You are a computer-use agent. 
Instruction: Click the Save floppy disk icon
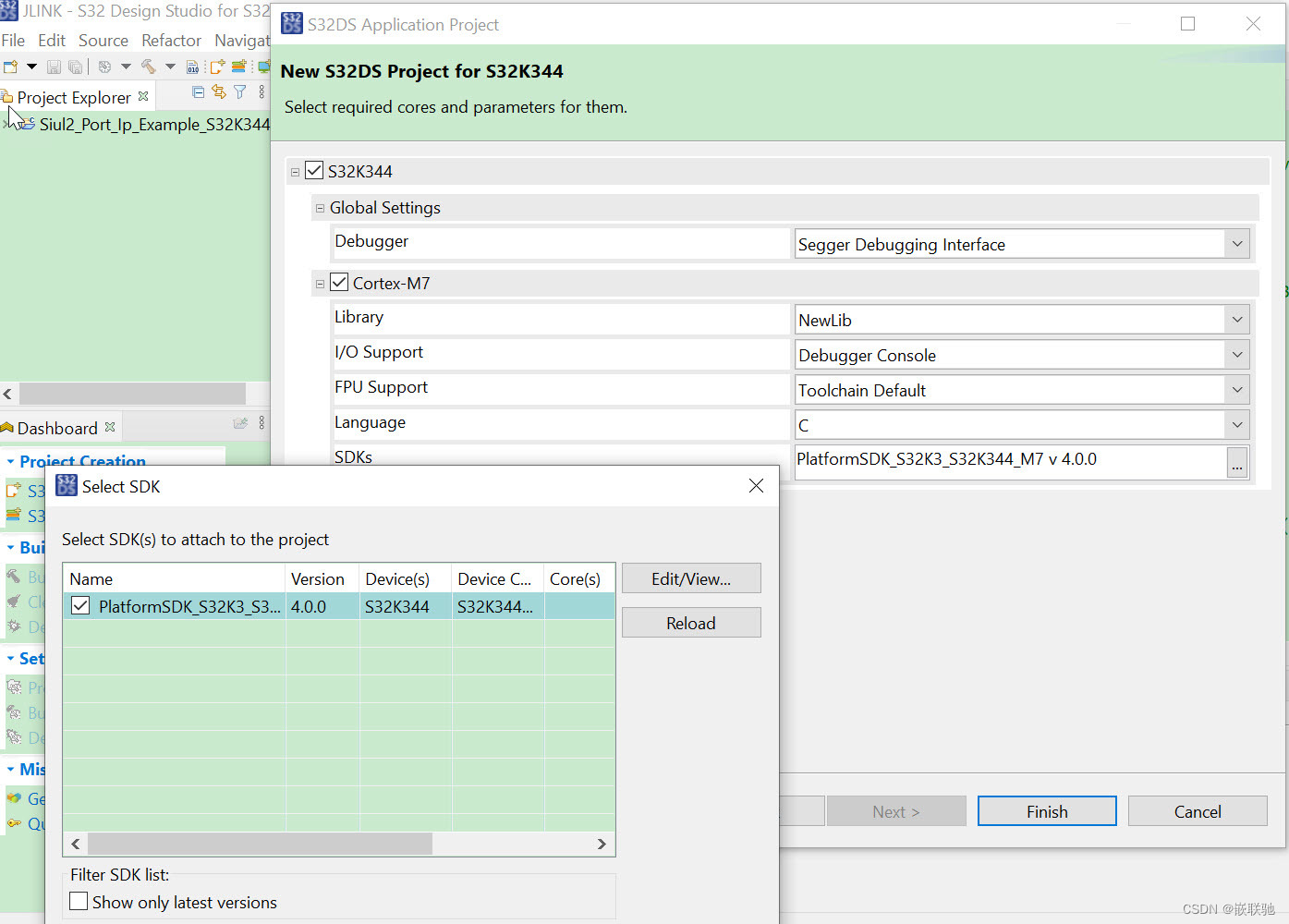[x=54, y=67]
